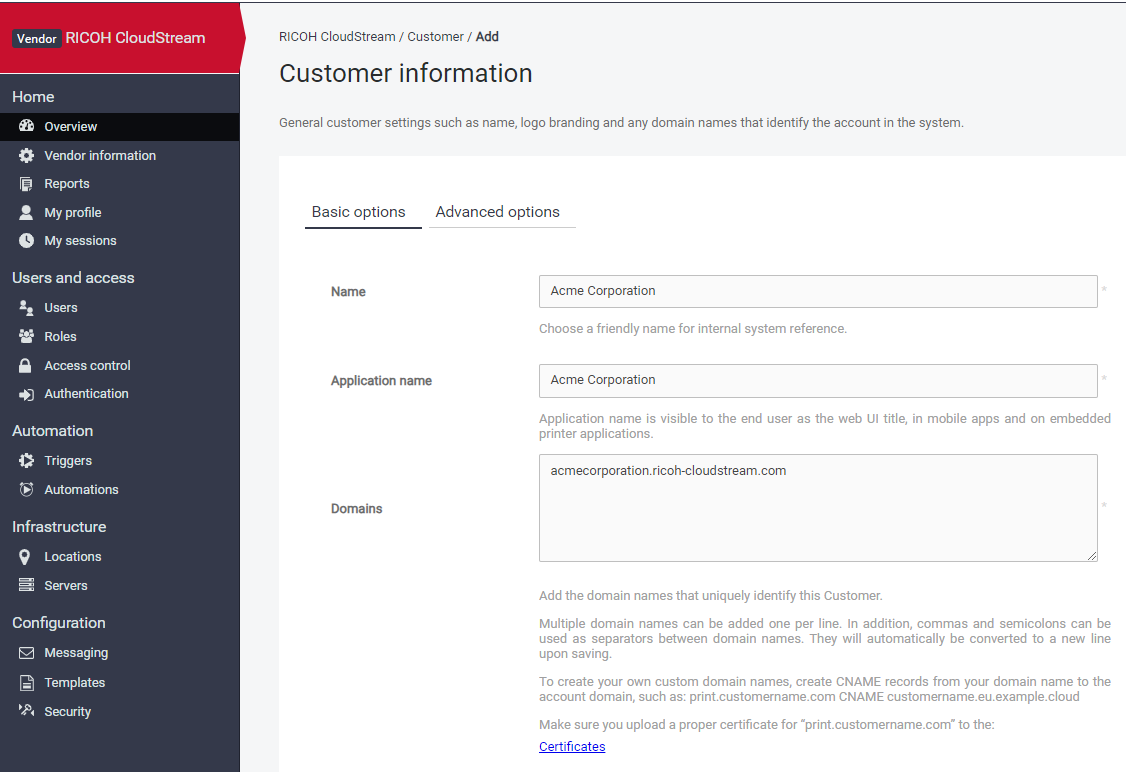Click the Triggers gear icon
This screenshot has height=772, width=1126.
[27, 461]
